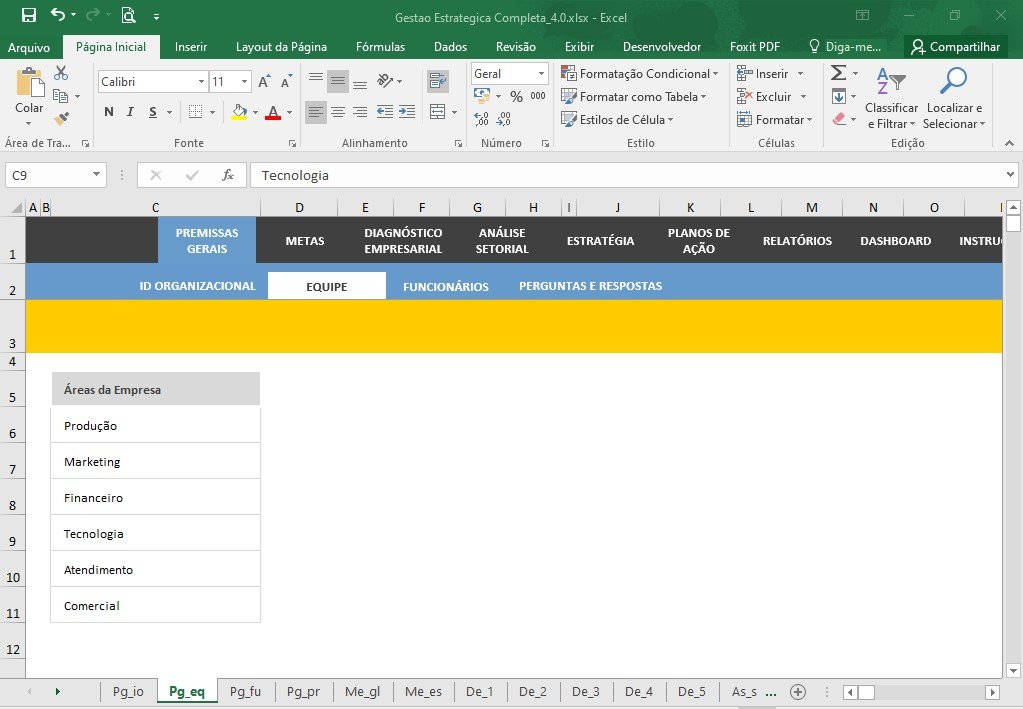Click the Save icon in quick access toolbar
Screen dimensions: 1023x709
tap(29, 15)
